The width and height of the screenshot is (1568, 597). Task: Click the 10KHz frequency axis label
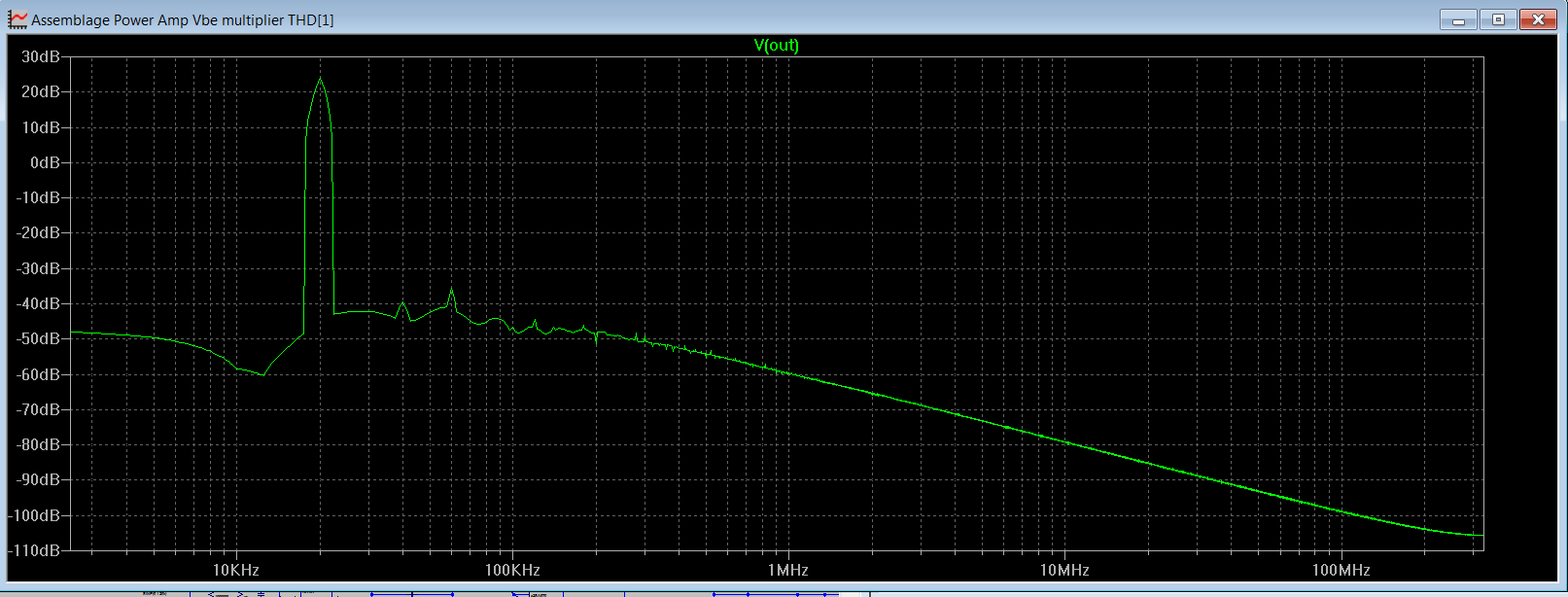click(236, 570)
